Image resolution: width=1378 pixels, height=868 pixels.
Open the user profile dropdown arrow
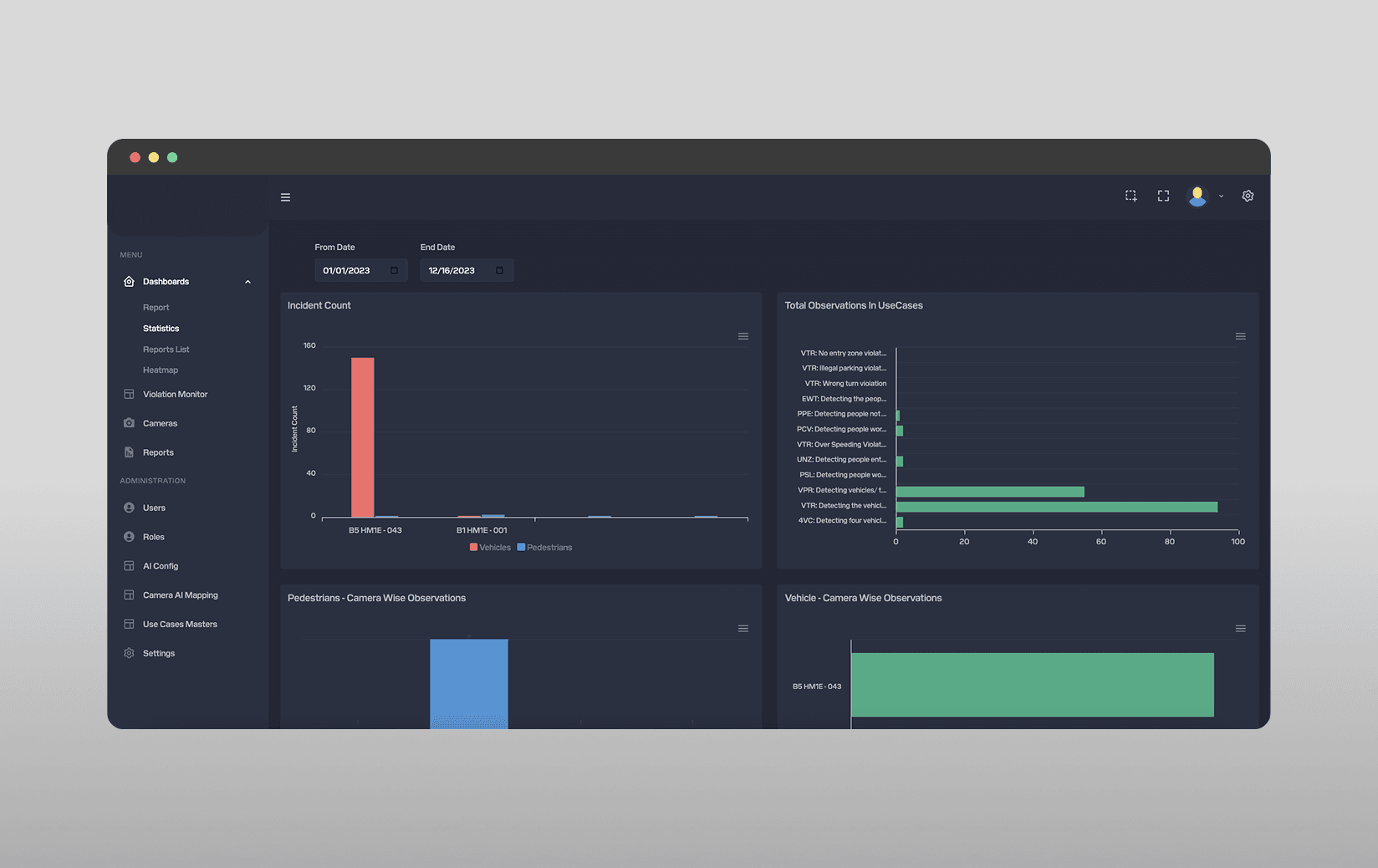pos(1221,197)
